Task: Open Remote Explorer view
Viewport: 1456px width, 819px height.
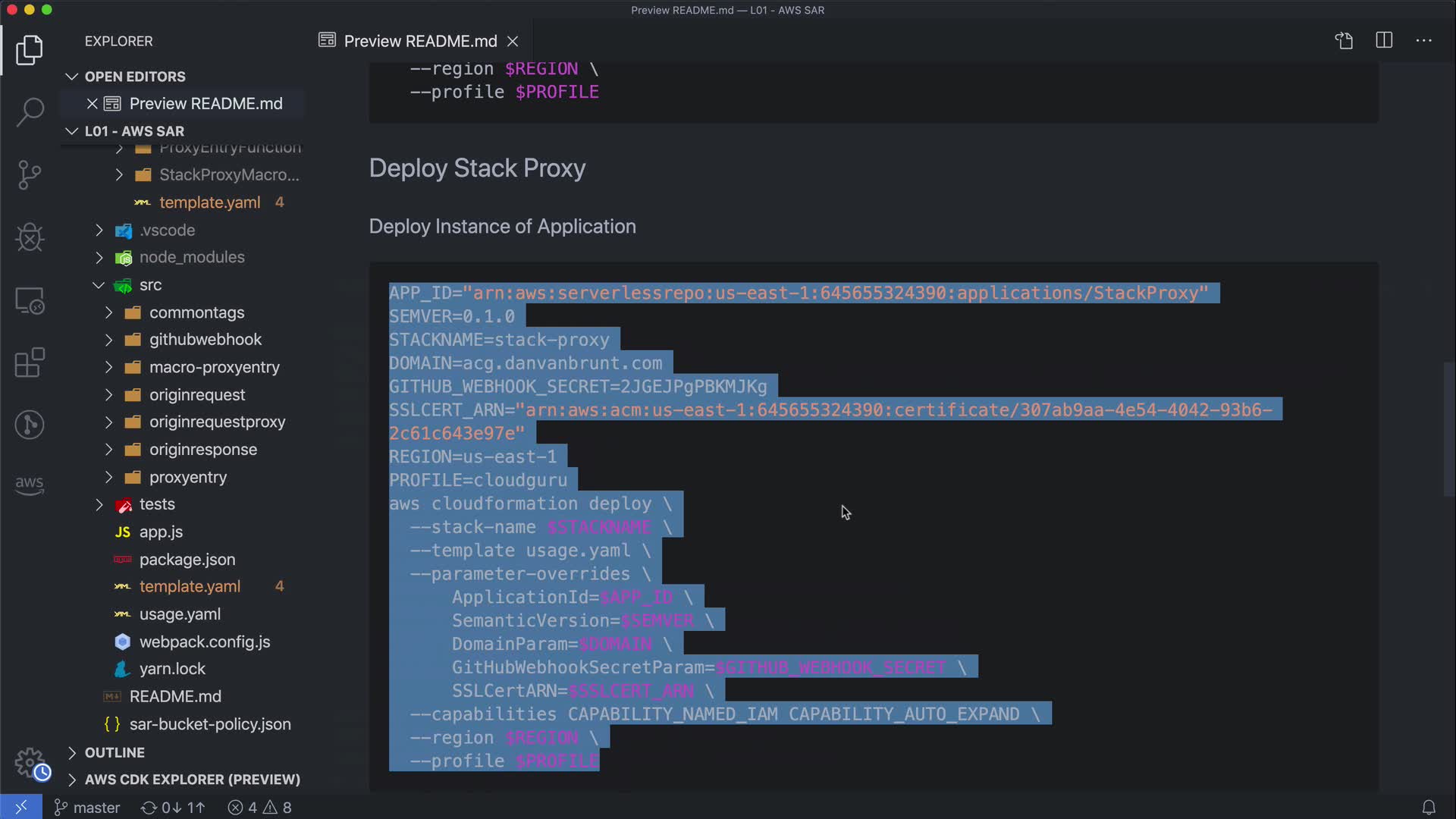Action: pyautogui.click(x=30, y=301)
